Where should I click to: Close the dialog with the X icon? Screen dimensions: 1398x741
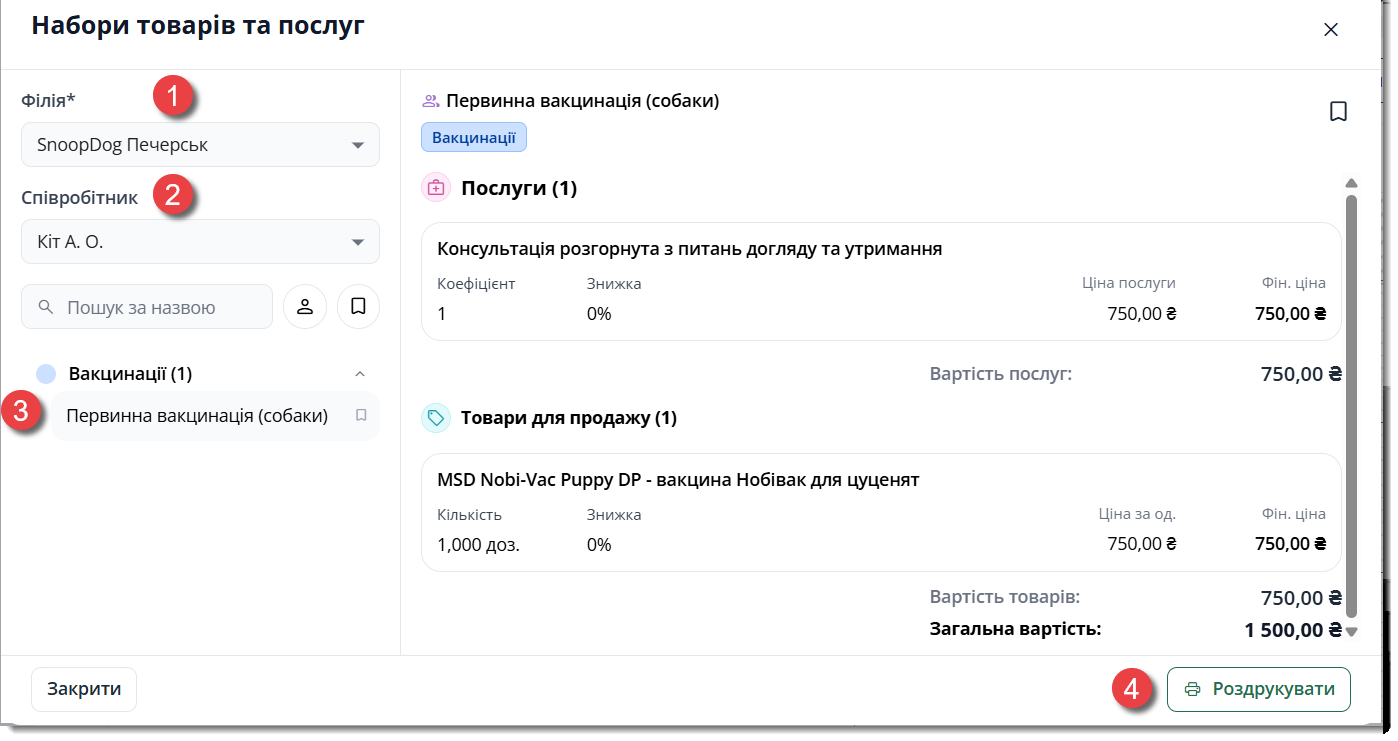click(1331, 30)
